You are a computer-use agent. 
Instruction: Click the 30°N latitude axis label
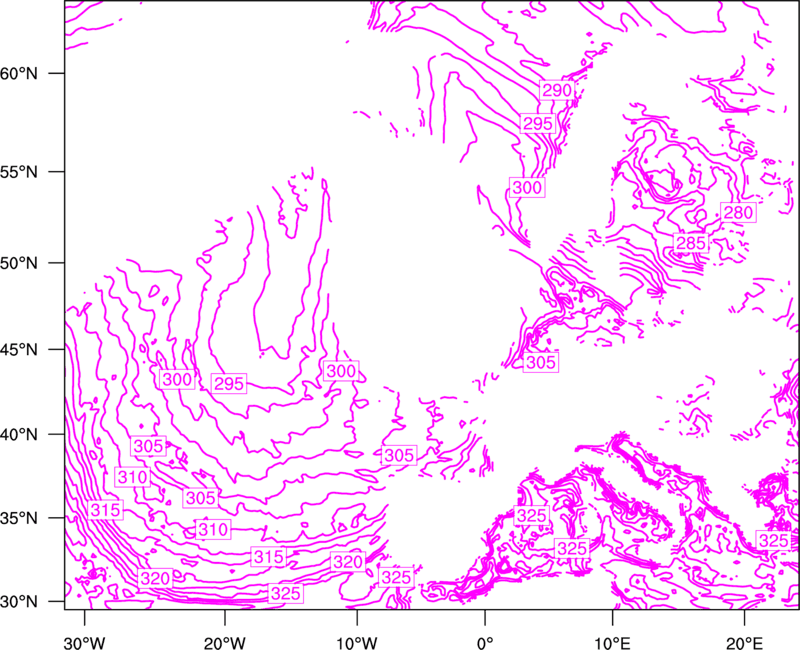click(x=19, y=602)
